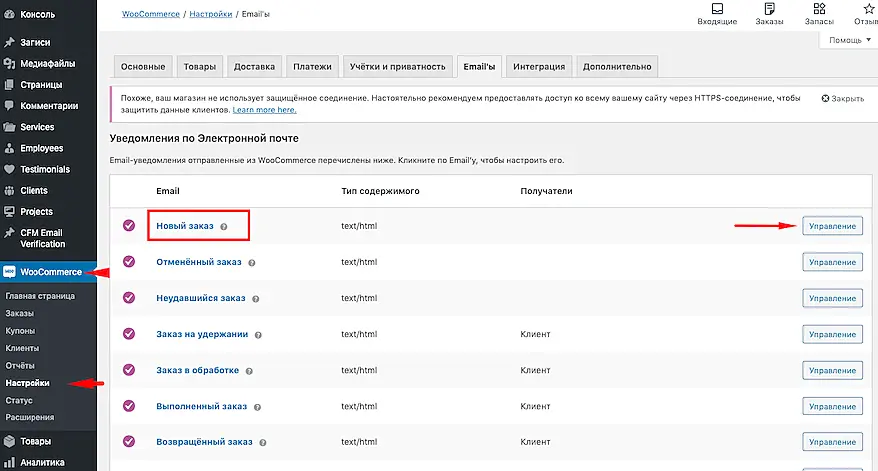Toggle enabled status for Выполненный заказ email
878x471 pixels.
(x=129, y=406)
